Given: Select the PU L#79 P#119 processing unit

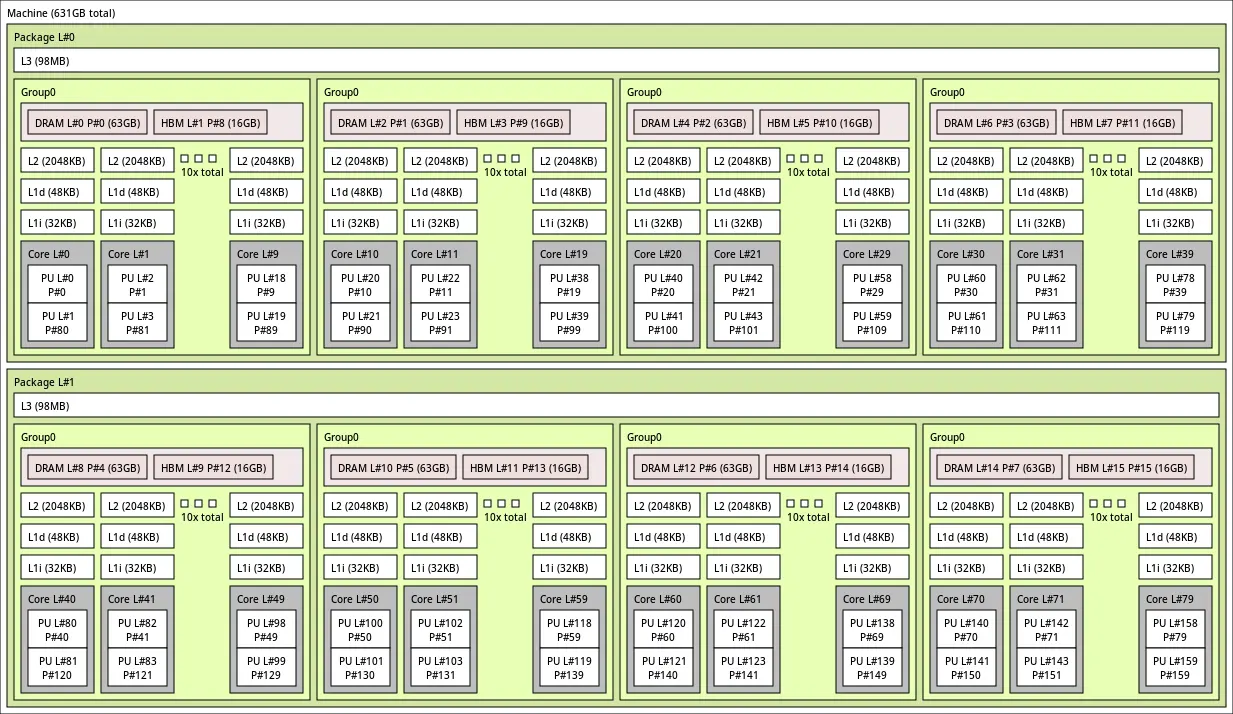Looking at the screenshot, I should click(x=1175, y=323).
